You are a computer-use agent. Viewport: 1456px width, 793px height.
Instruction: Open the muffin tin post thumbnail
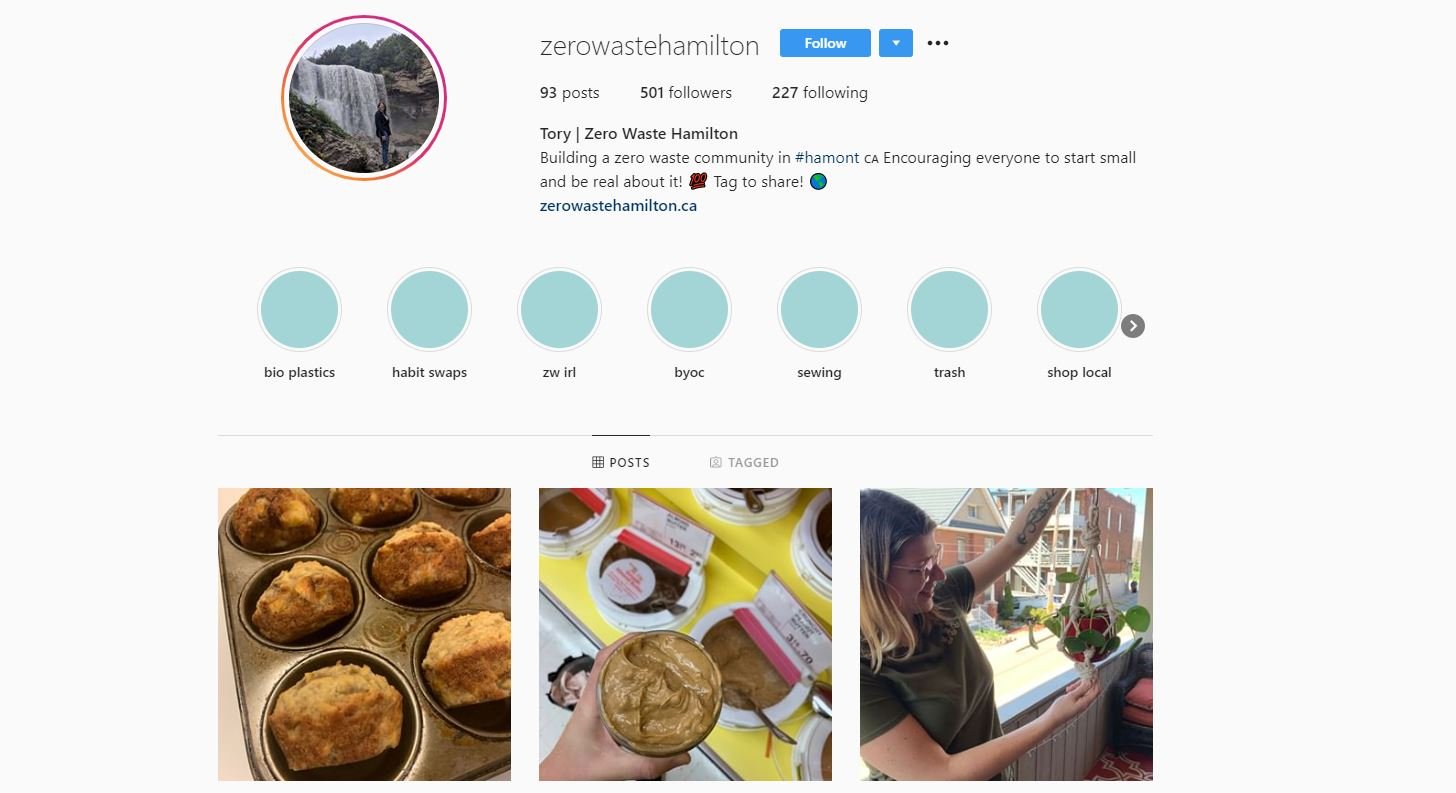click(364, 634)
